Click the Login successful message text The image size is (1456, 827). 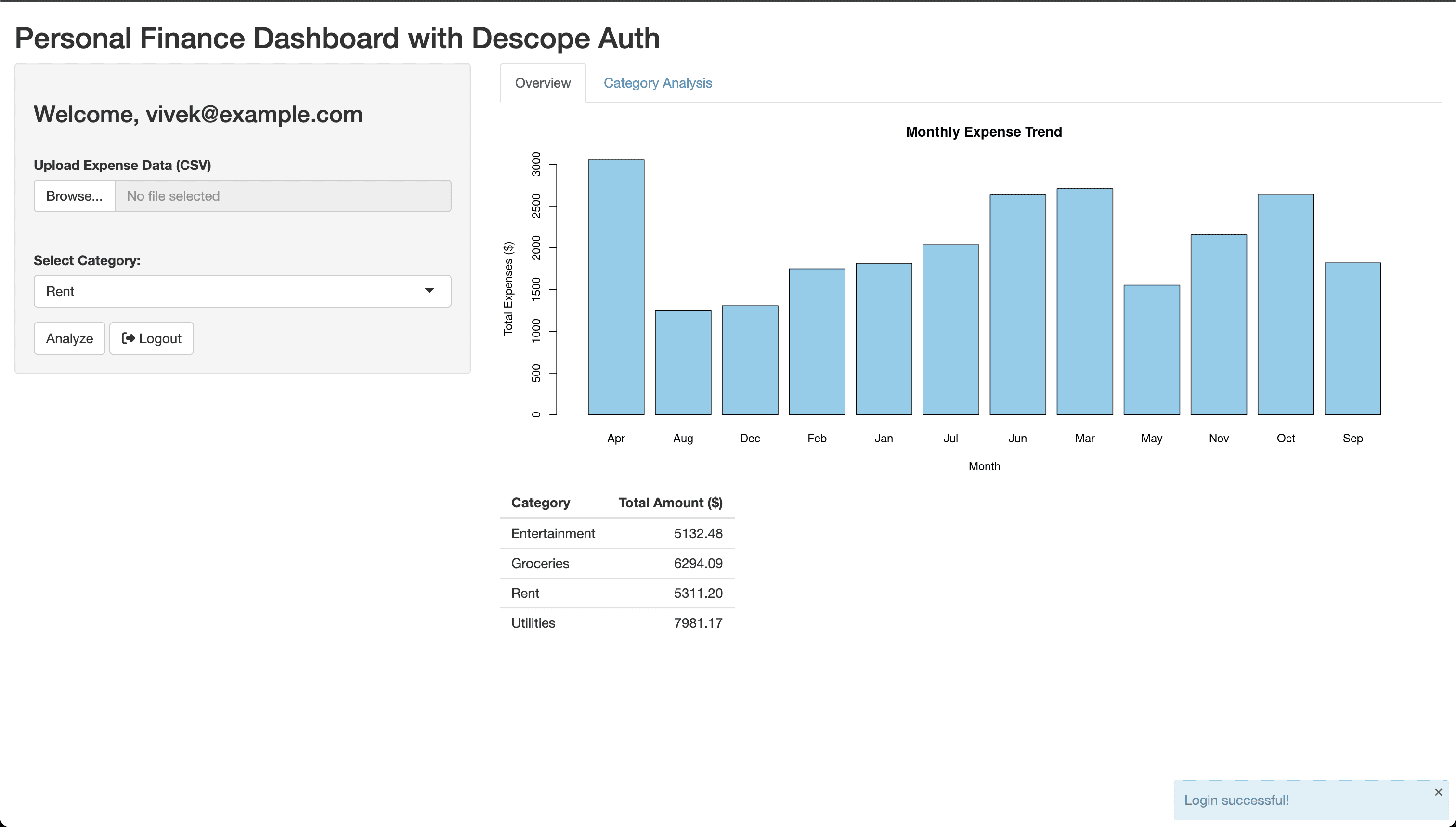point(1236,801)
